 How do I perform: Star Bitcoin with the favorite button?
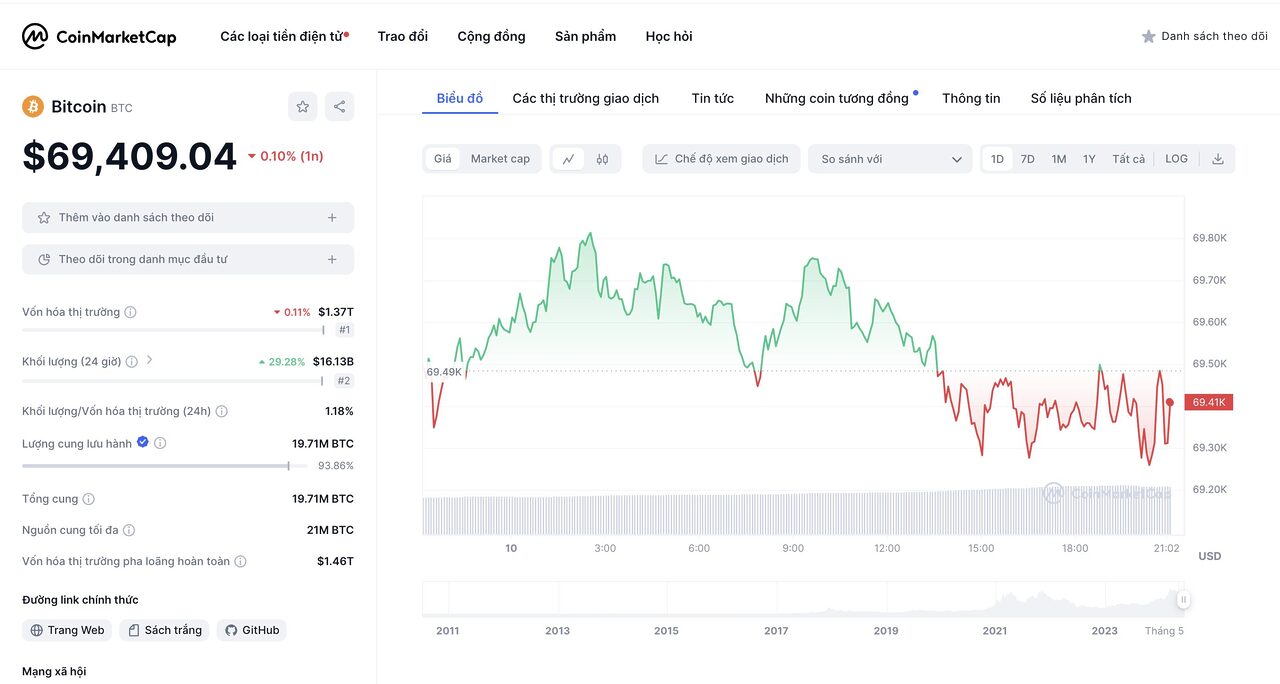point(303,107)
